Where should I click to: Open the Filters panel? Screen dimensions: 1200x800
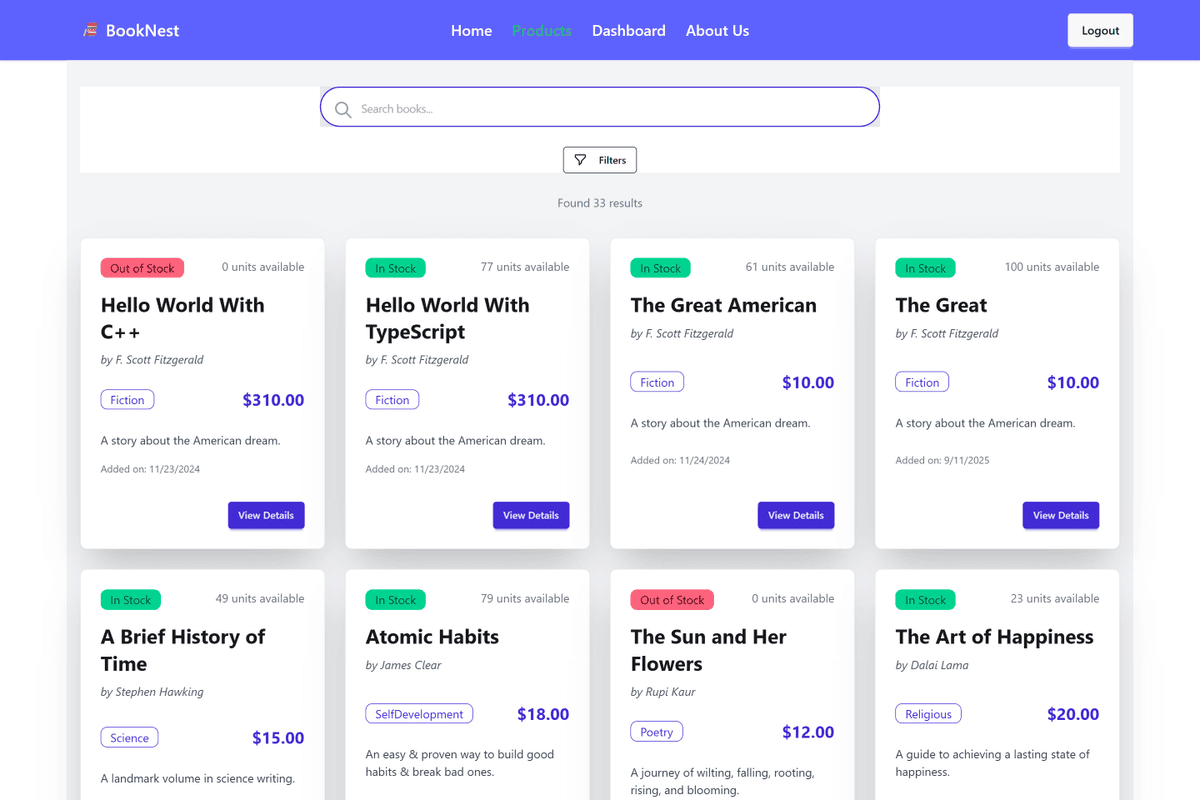(600, 160)
